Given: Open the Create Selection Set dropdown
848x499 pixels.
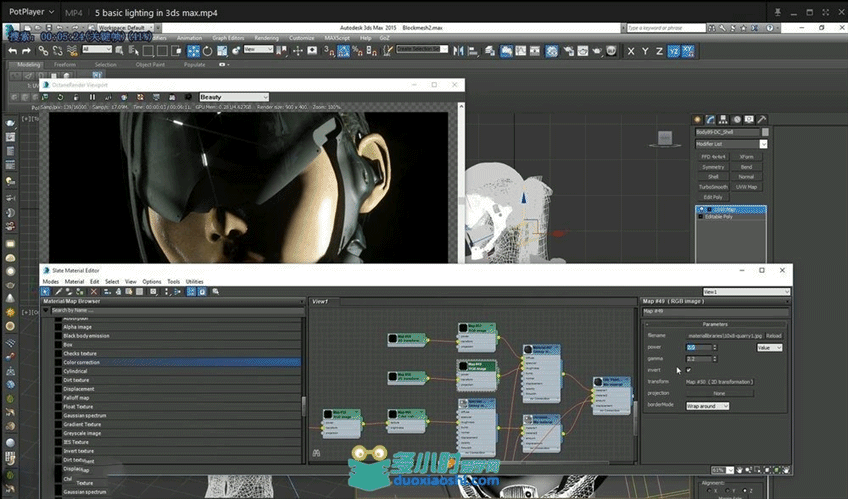Looking at the screenshot, I should coord(422,49).
